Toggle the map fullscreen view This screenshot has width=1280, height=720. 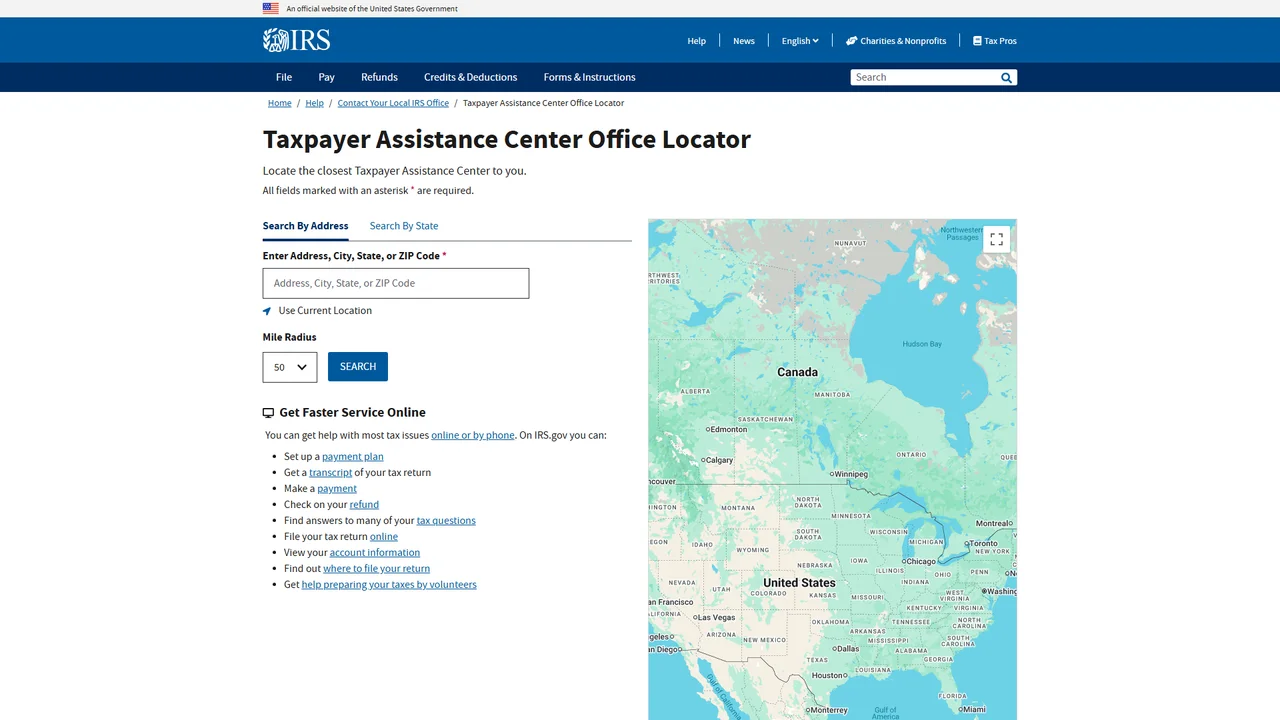click(x=996, y=239)
